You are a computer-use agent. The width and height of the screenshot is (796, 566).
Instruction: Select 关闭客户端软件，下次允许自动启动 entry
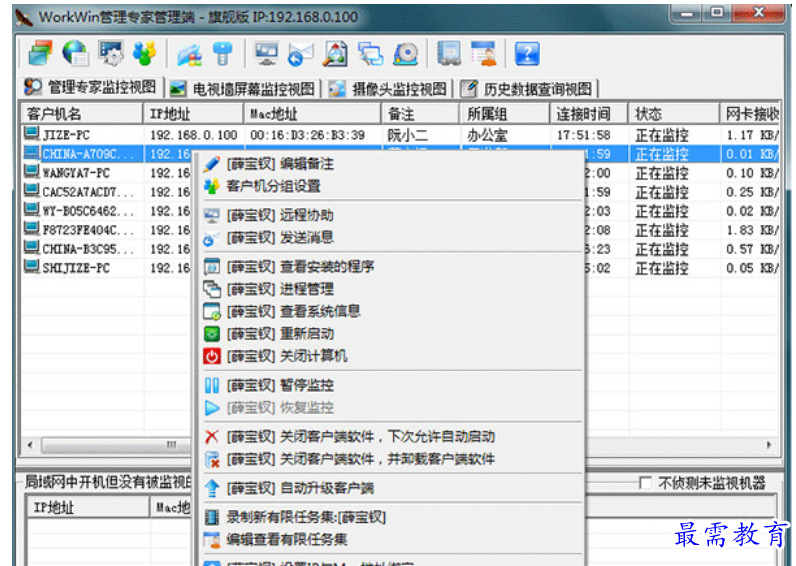[x=388, y=437]
